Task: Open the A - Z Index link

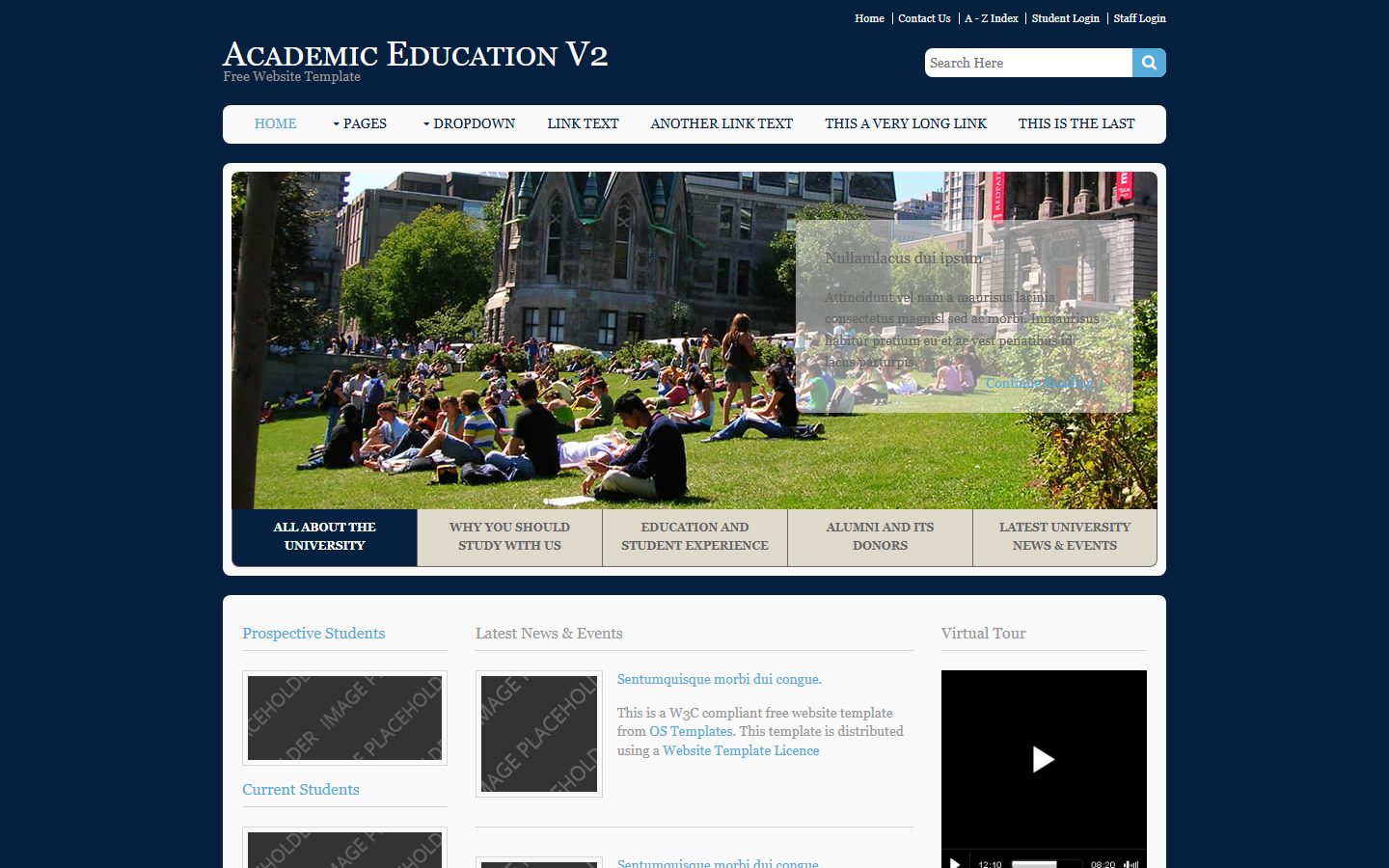Action: pos(992,18)
